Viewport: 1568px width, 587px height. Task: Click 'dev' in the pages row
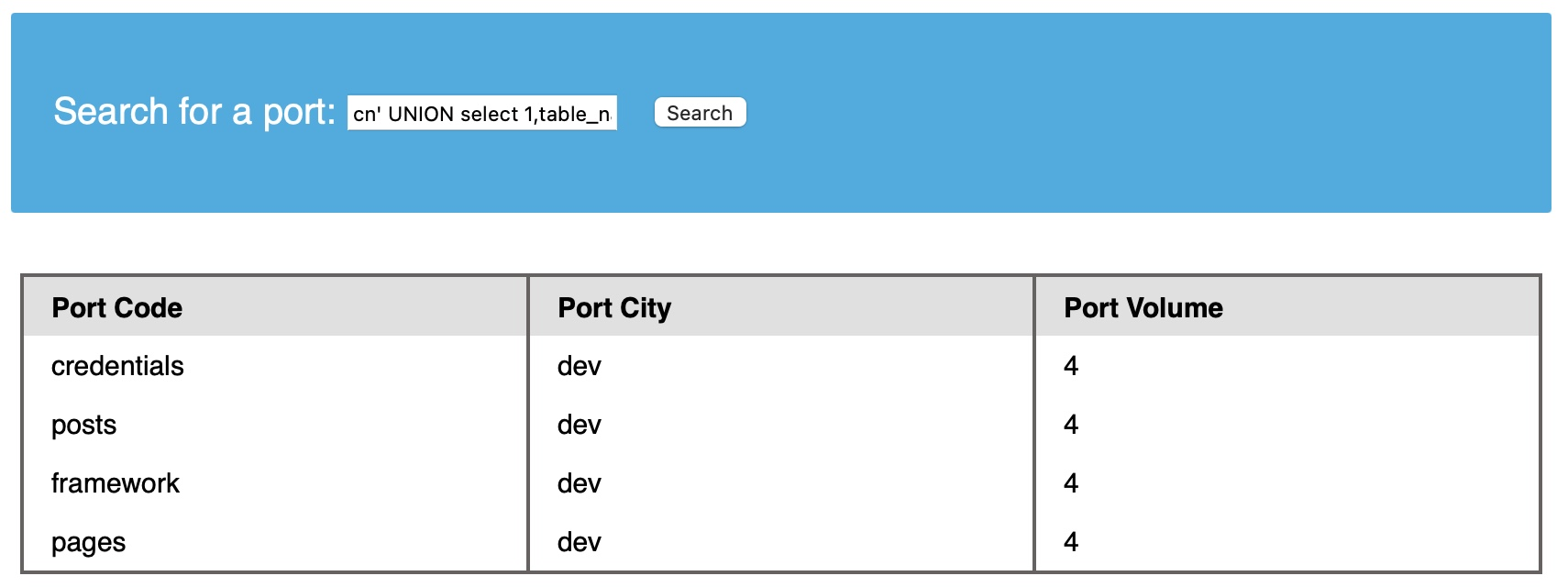580,542
